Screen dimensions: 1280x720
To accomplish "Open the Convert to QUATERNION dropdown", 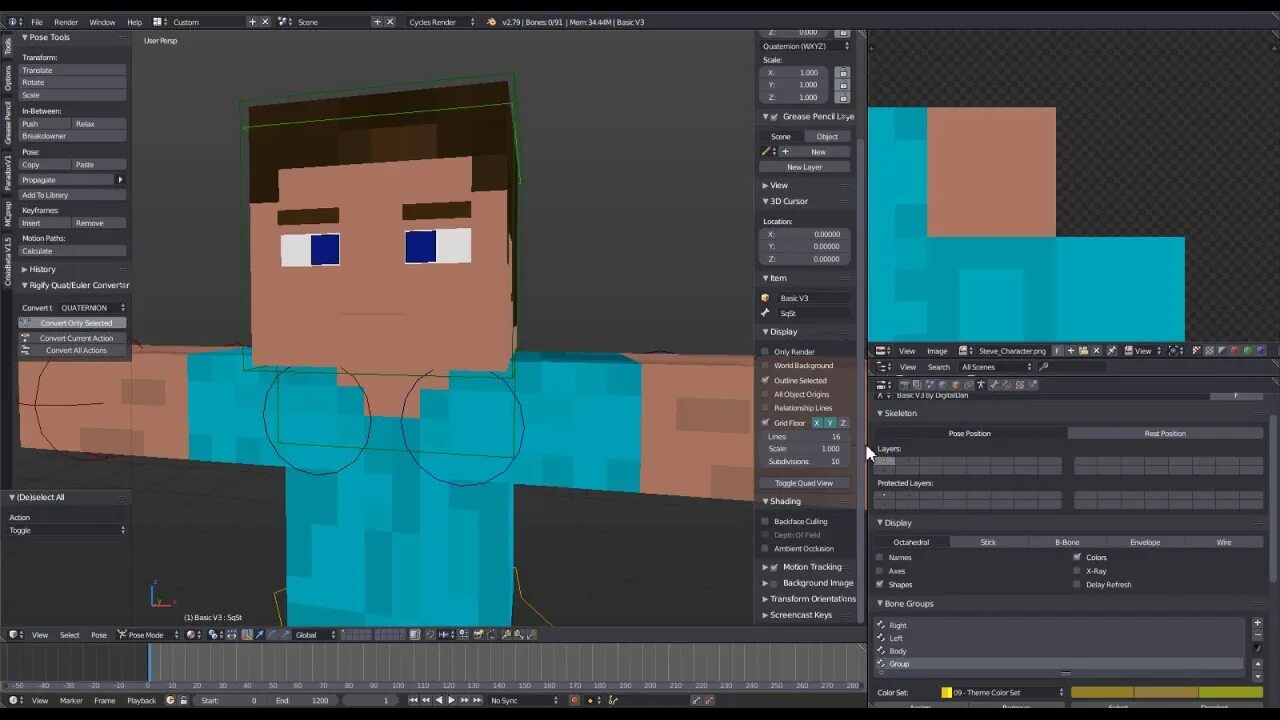I will (92, 308).
